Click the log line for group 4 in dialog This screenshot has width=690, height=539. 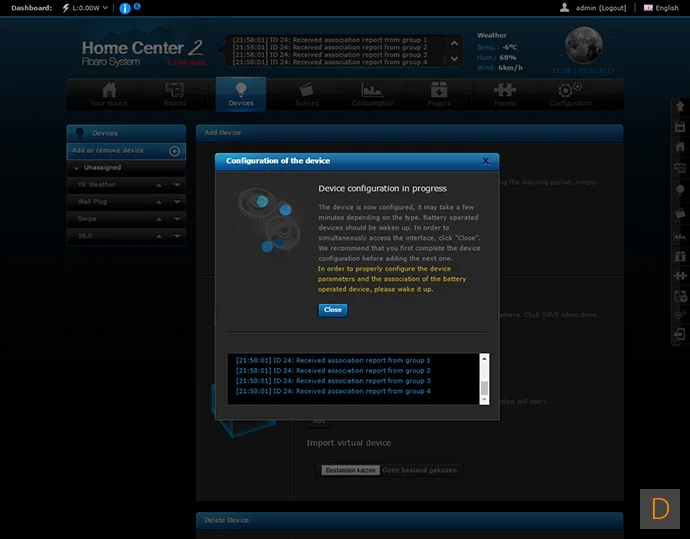(x=333, y=391)
